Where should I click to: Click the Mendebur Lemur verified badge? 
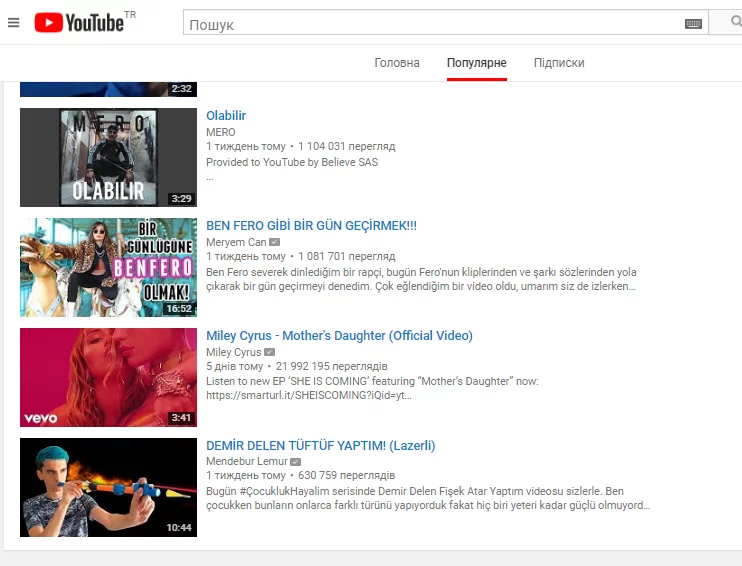point(295,461)
